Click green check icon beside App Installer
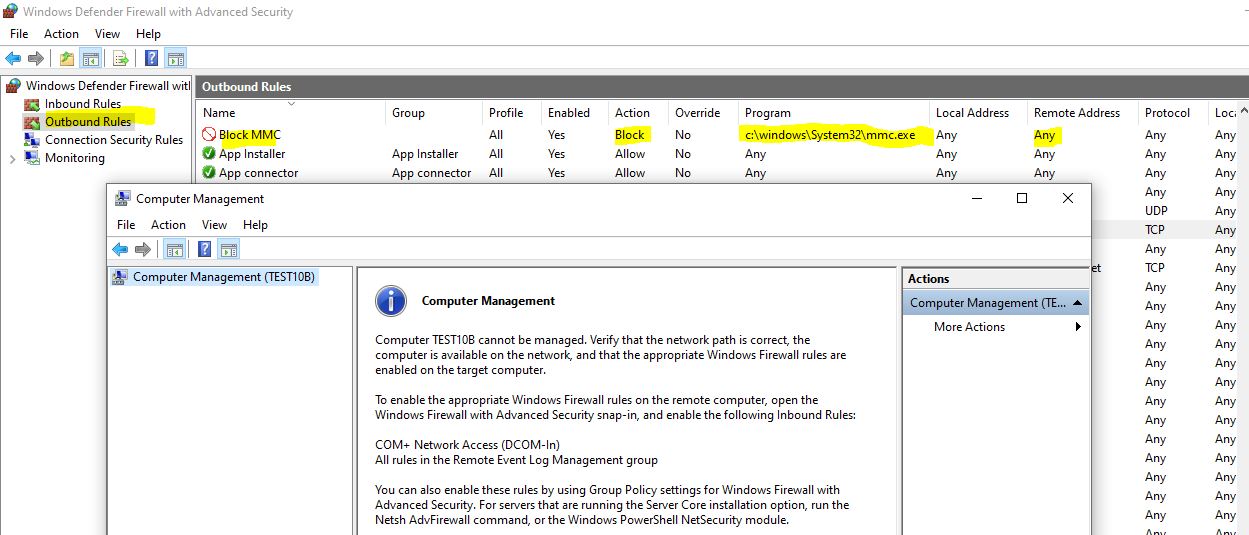Screen dimensions: 1249x535 click(x=208, y=154)
